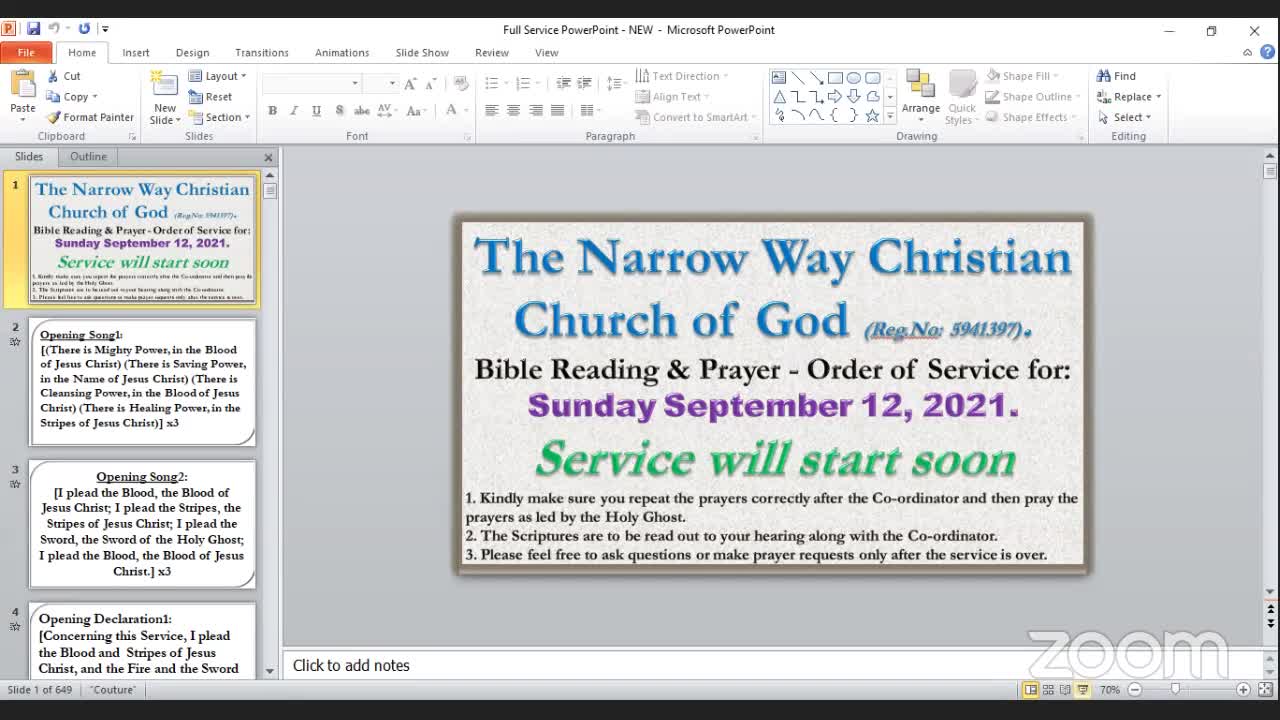
Task: Clear all formatting from selected text
Action: 460,84
